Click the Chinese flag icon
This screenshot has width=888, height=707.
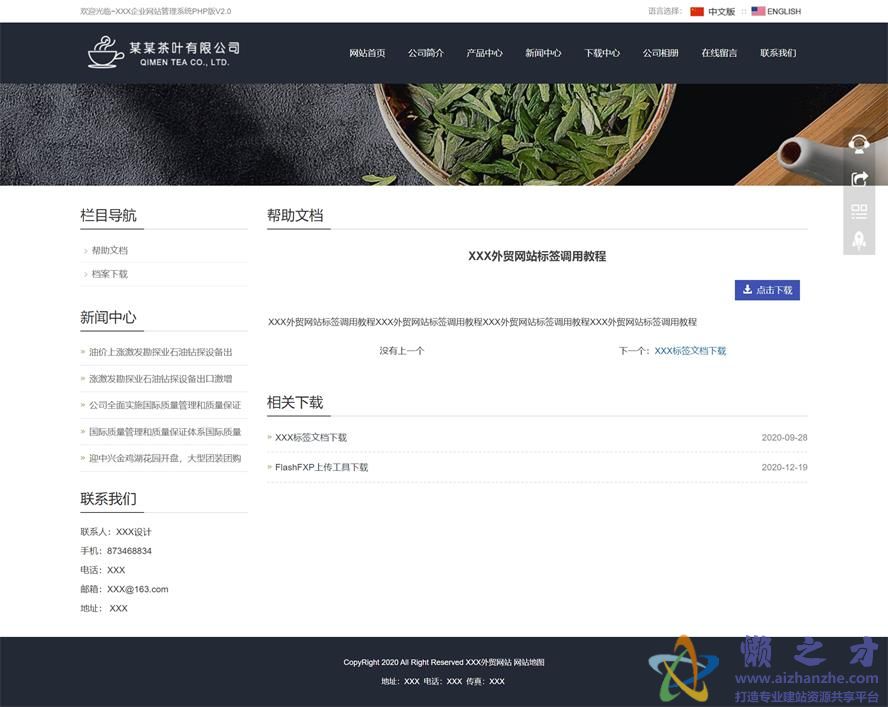[x=697, y=12]
